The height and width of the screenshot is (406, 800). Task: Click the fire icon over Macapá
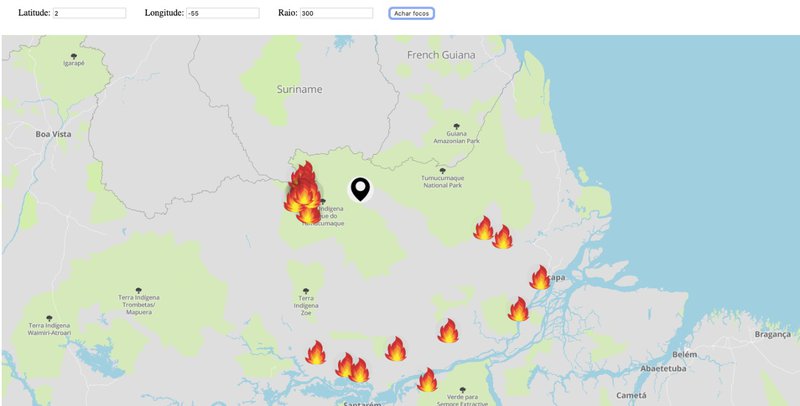tap(540, 278)
